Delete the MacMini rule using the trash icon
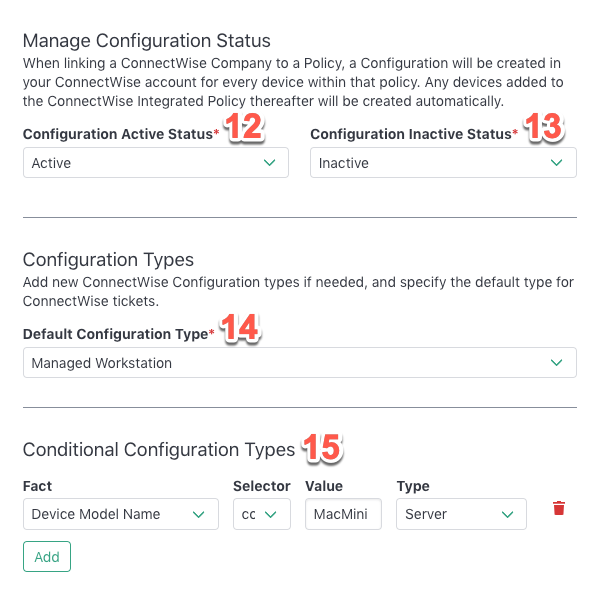The height and width of the screenshot is (594, 604). 559,508
